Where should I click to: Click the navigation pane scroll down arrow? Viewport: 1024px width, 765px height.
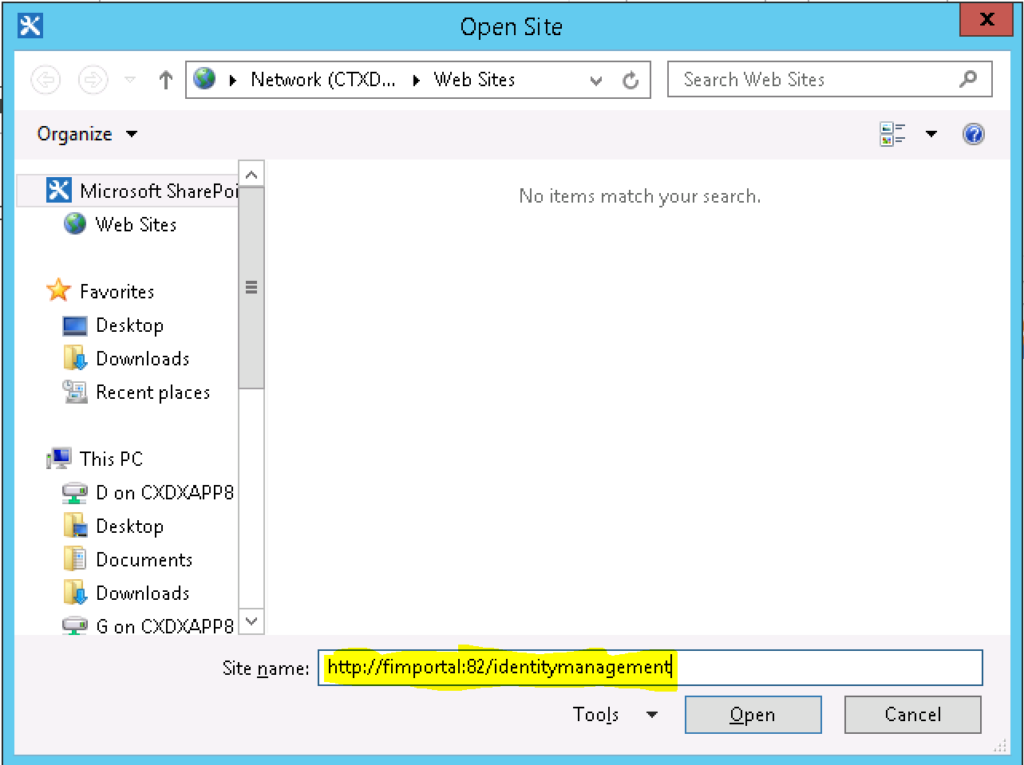point(251,622)
